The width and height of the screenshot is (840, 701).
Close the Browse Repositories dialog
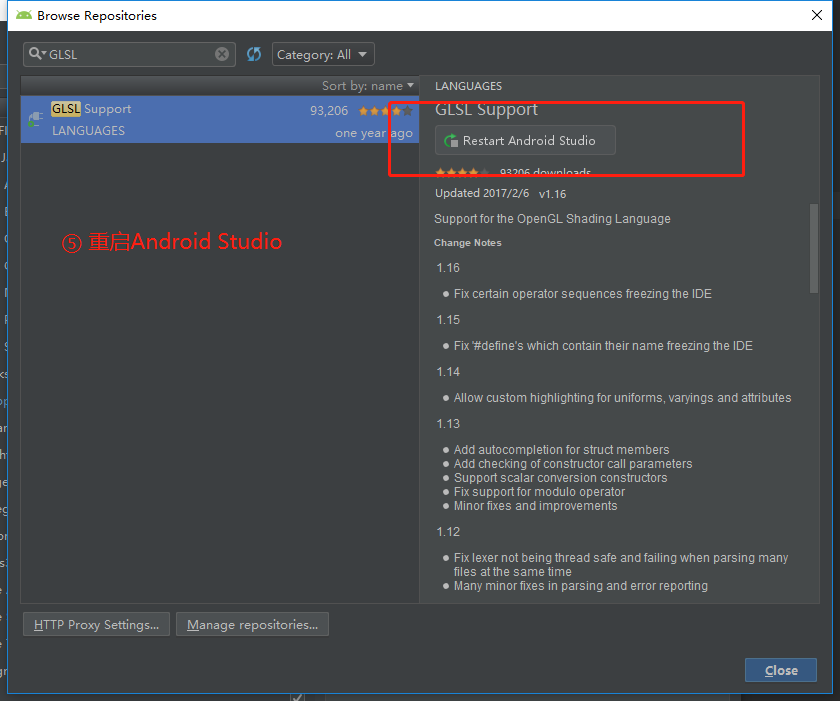coord(781,670)
